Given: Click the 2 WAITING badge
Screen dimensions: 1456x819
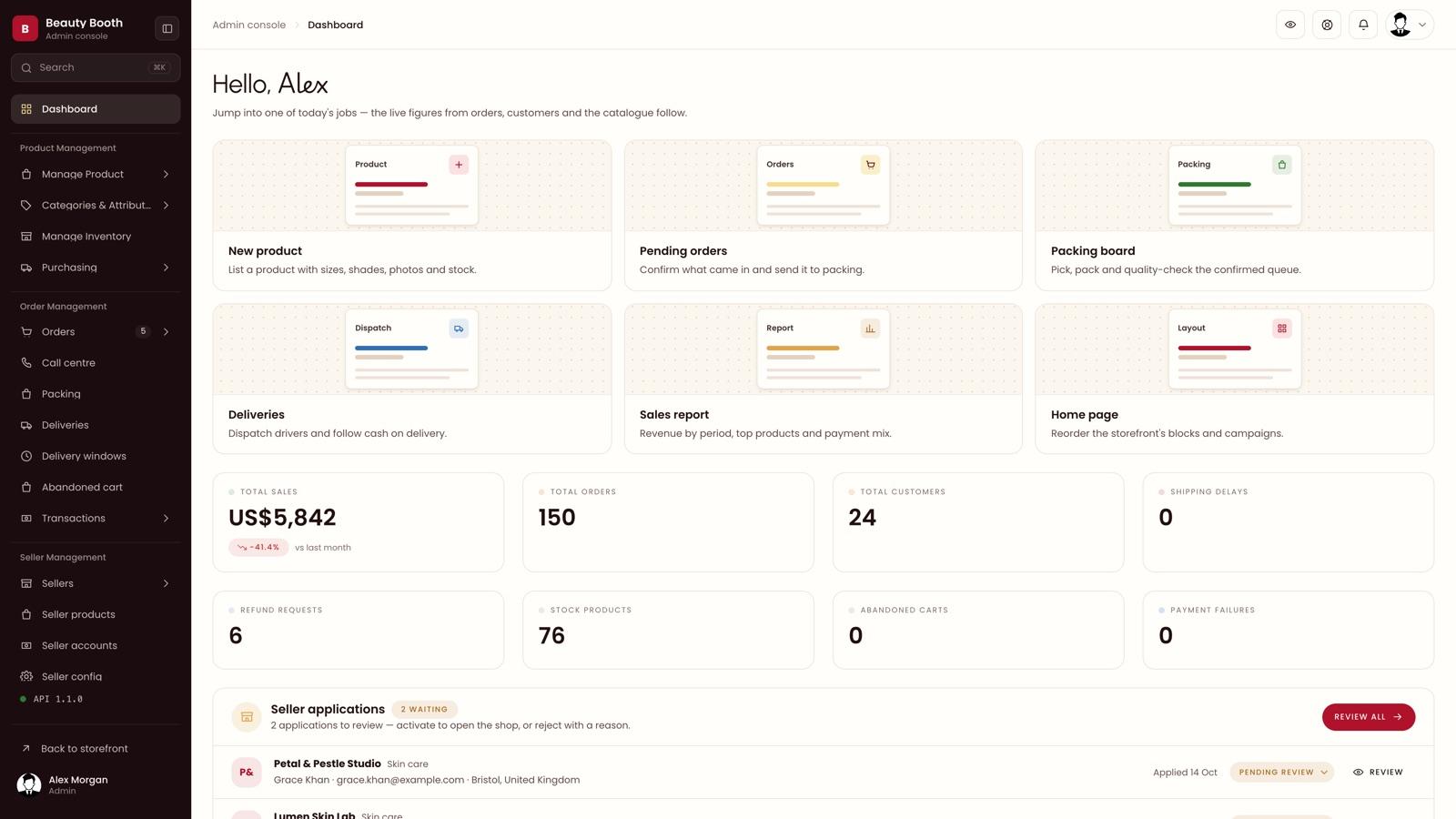Looking at the screenshot, I should click(424, 710).
